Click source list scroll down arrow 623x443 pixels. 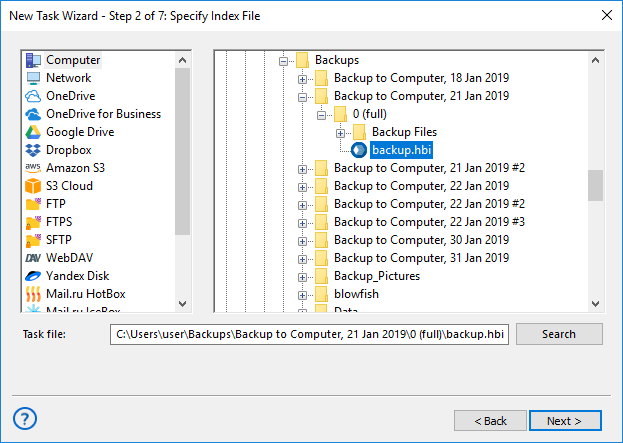coord(182,304)
